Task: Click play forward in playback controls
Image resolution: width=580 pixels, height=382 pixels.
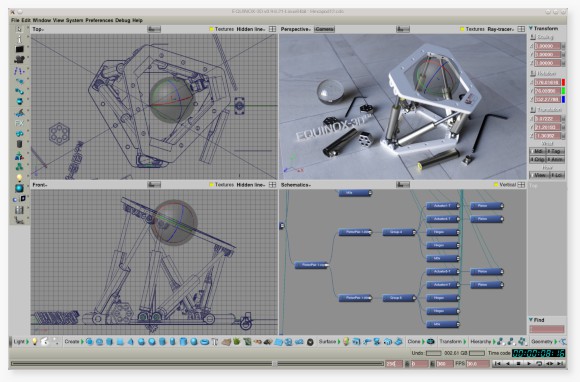Action: click(529, 364)
